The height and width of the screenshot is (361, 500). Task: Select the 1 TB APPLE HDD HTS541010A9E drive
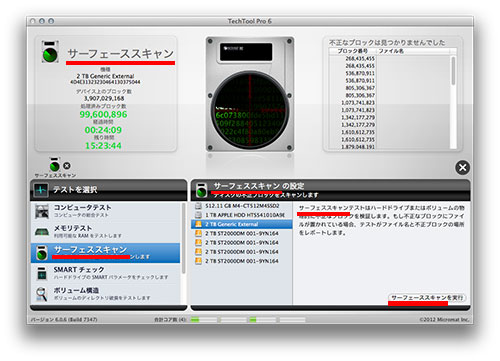[x=242, y=215]
